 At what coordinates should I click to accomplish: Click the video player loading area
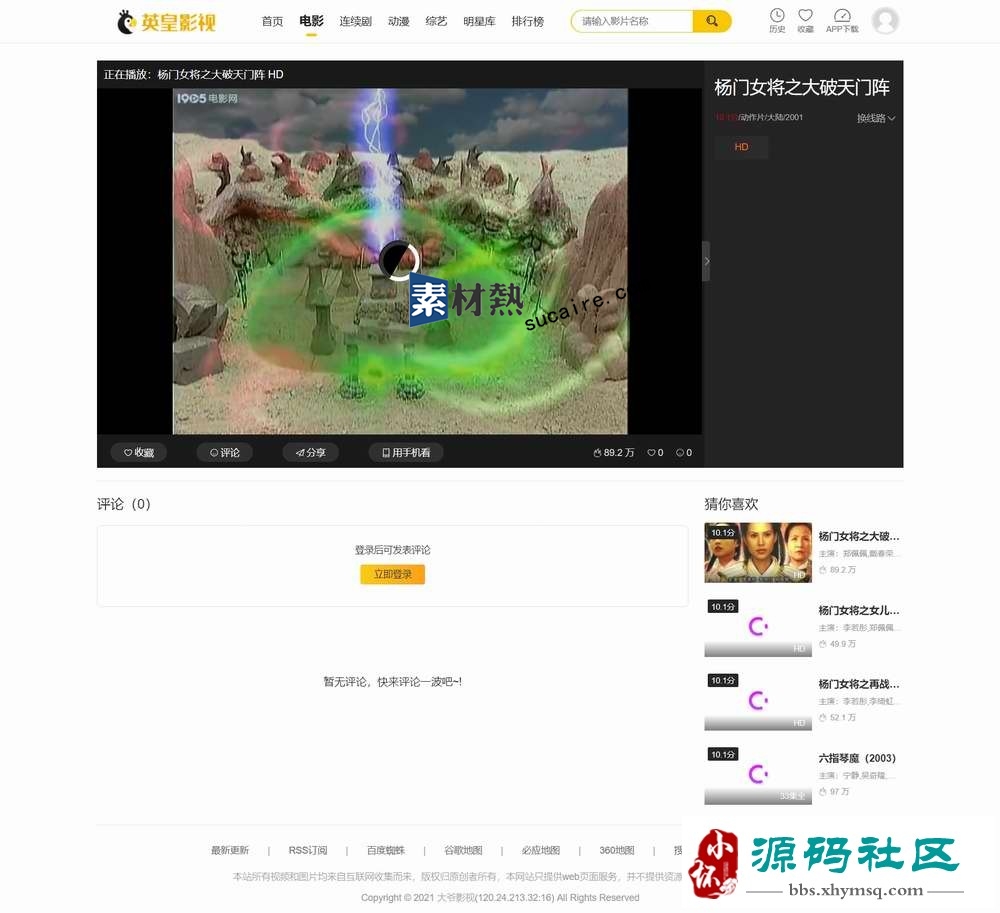click(x=400, y=261)
